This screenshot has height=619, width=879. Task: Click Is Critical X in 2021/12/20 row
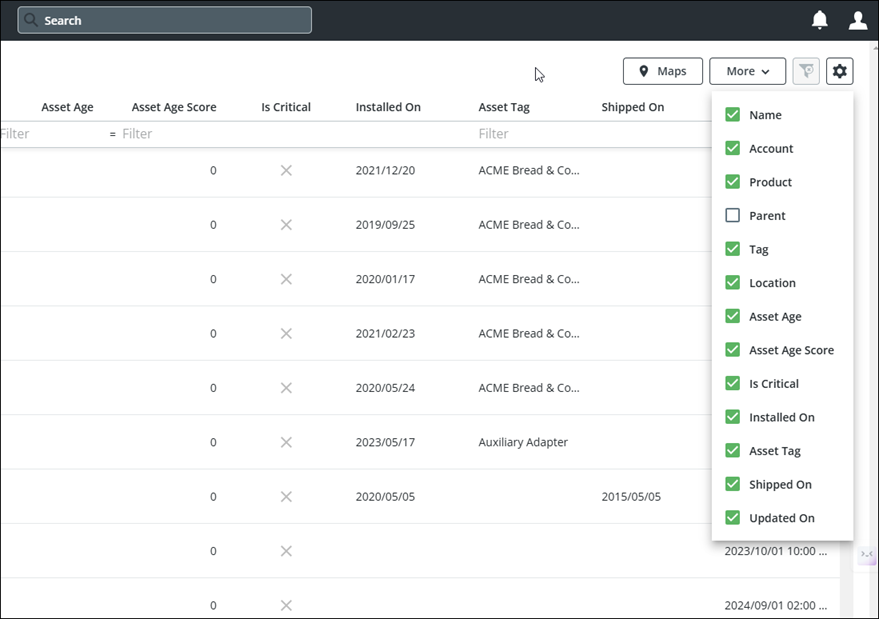[x=286, y=170]
